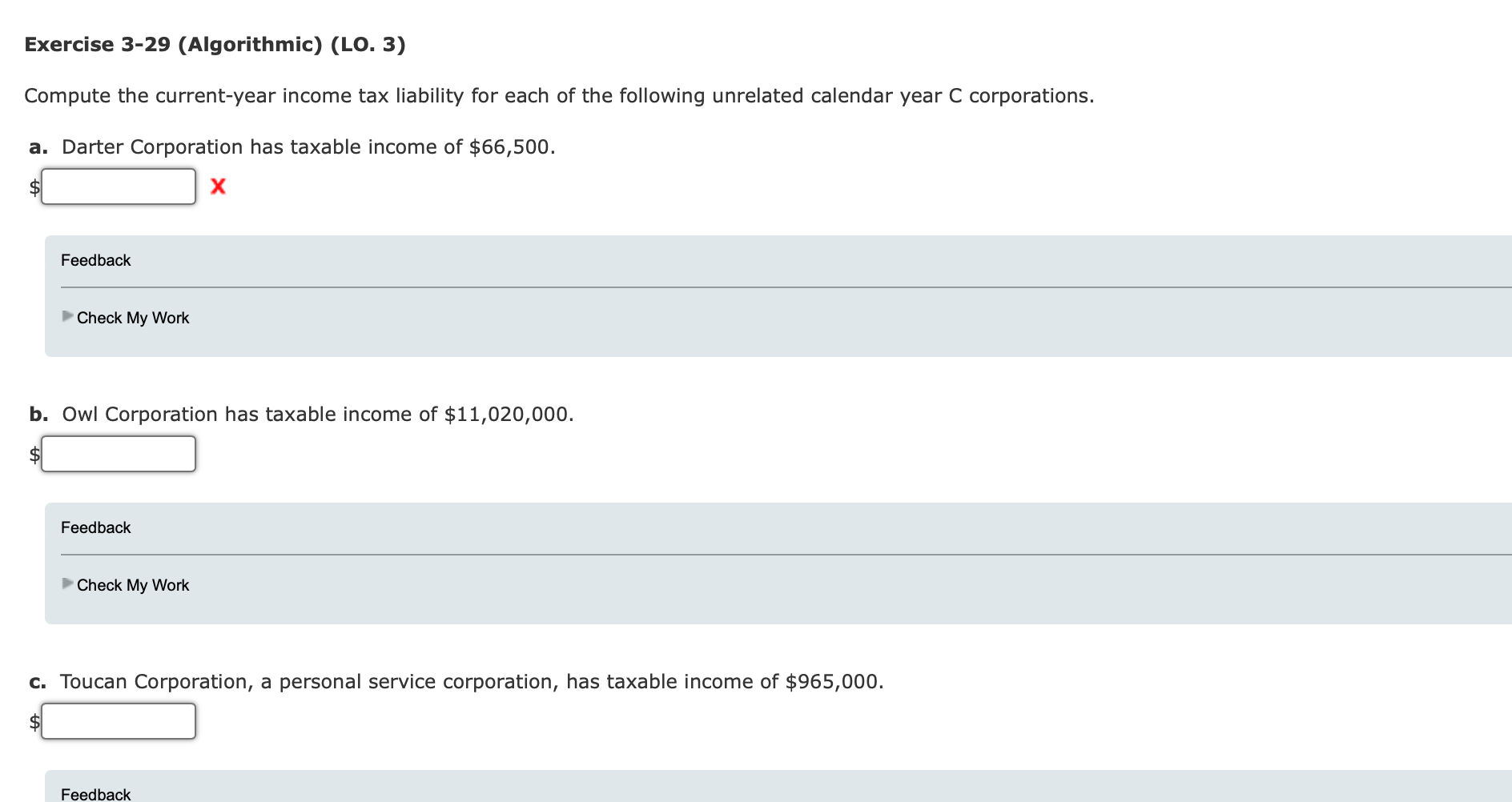Click the Exercise 3-29 heading text
This screenshot has height=802, width=1512.
215,44
